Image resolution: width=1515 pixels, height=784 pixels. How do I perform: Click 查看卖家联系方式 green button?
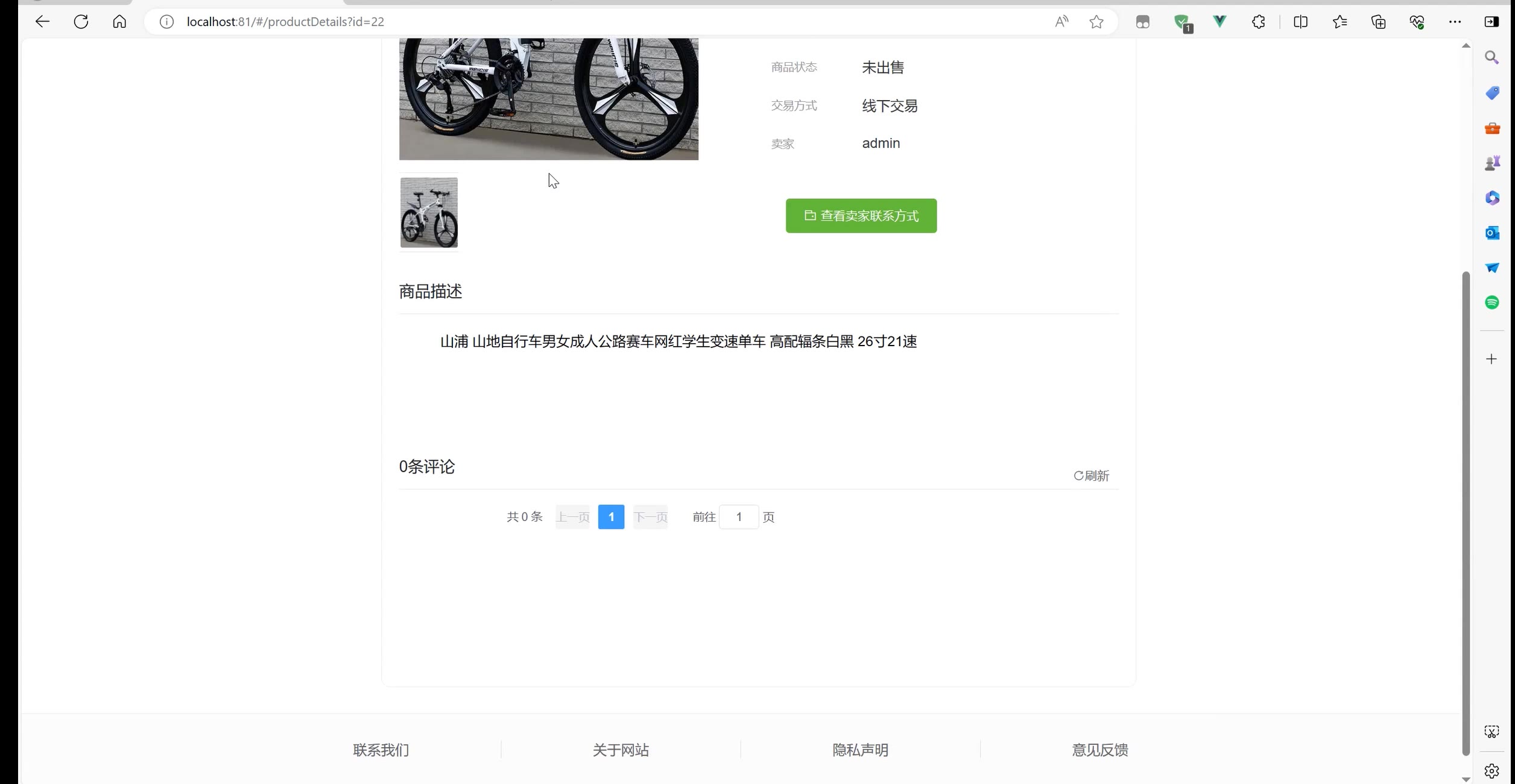861,216
